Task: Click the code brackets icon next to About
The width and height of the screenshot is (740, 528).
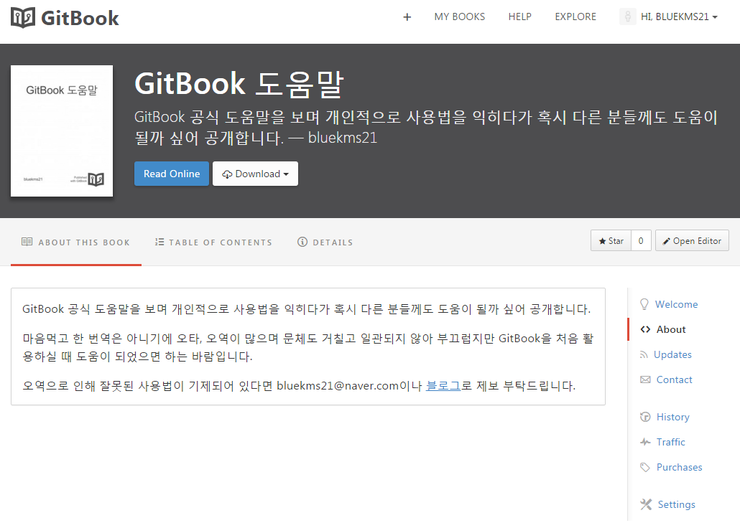Action: pos(645,329)
